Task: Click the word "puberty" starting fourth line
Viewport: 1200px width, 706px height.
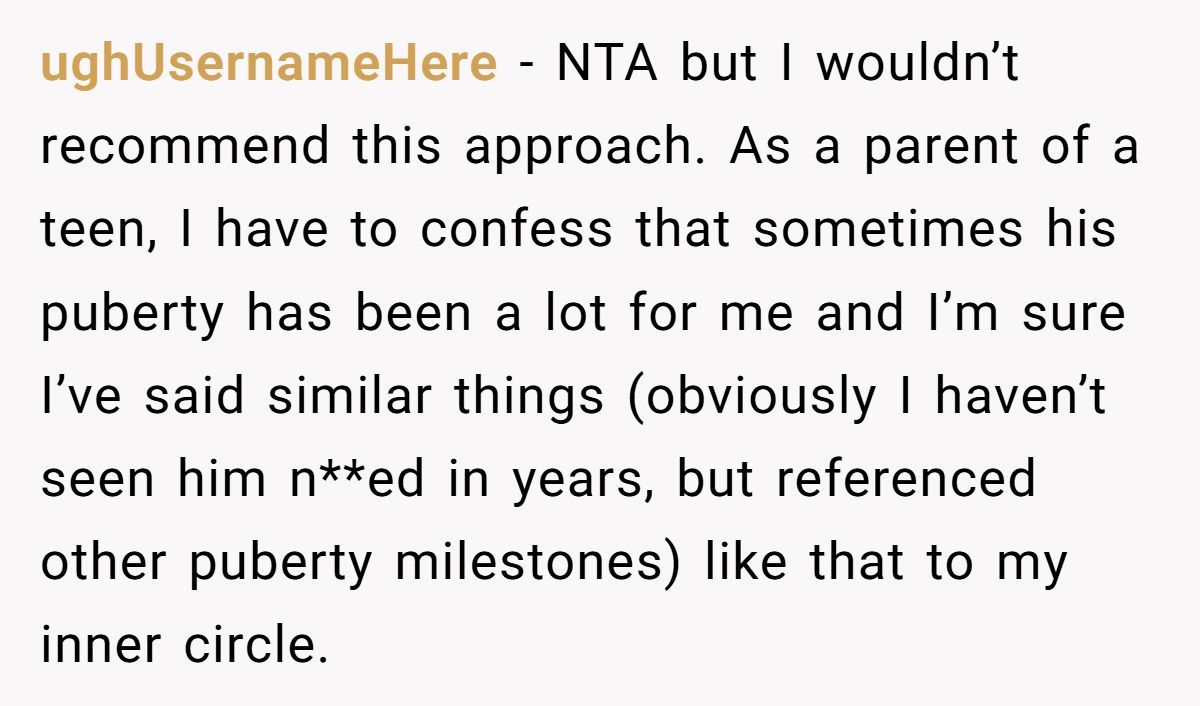Action: 133,314
